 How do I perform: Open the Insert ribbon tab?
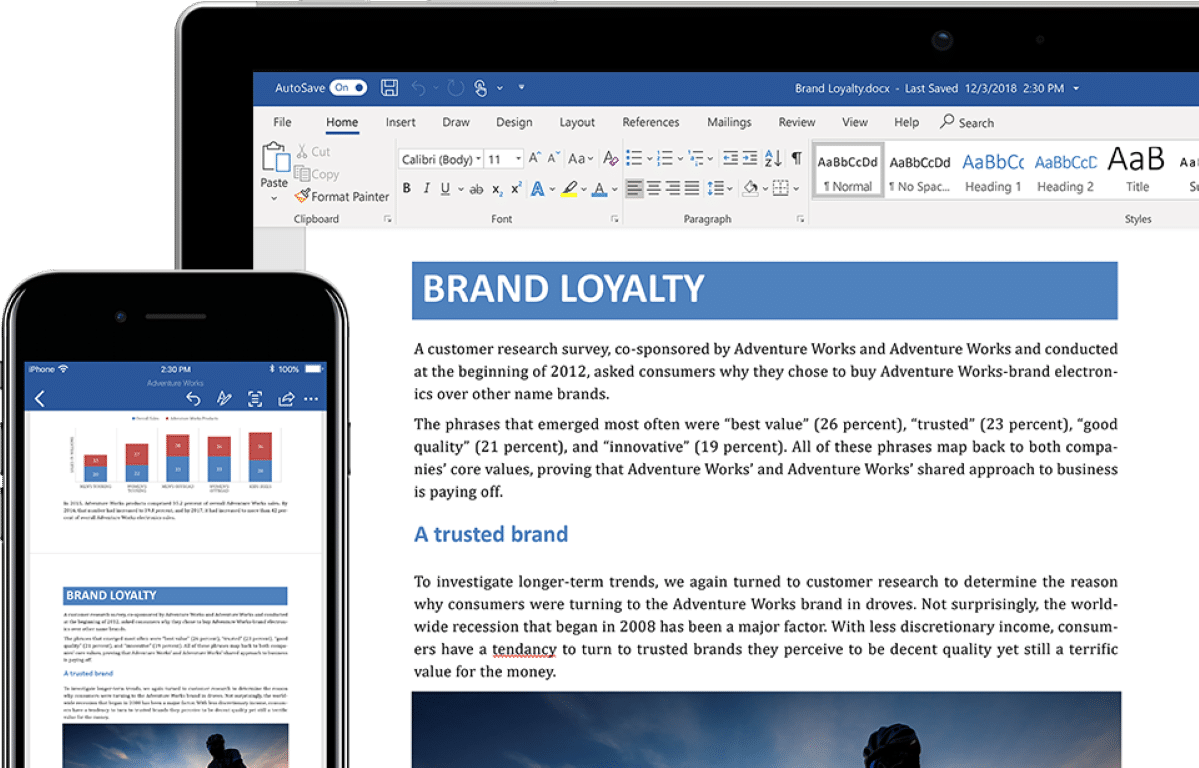(400, 122)
